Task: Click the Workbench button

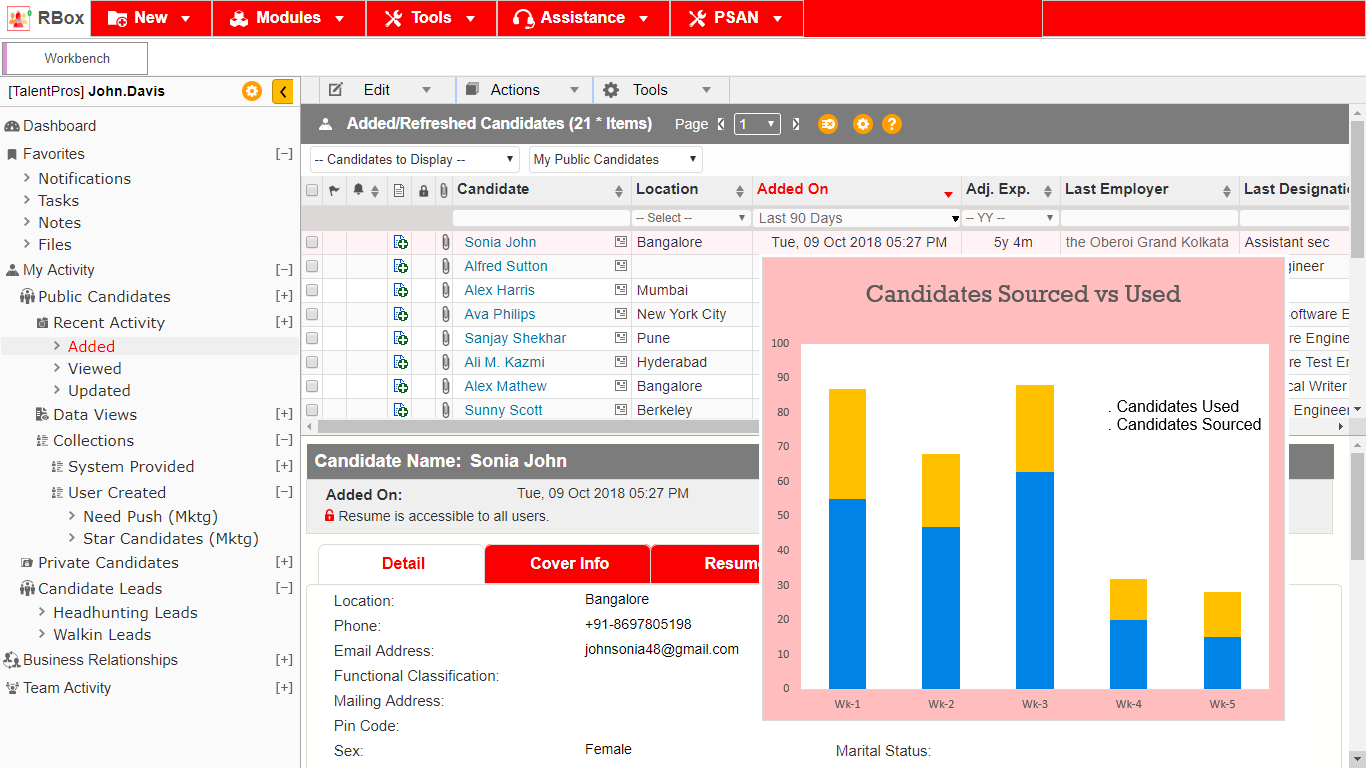Action: coord(77,59)
